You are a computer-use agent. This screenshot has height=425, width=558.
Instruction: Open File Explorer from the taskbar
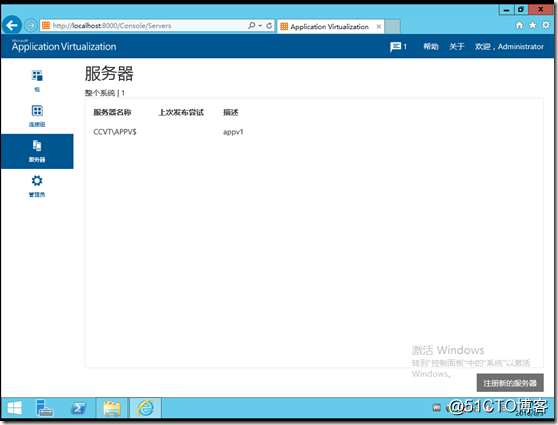[112, 408]
